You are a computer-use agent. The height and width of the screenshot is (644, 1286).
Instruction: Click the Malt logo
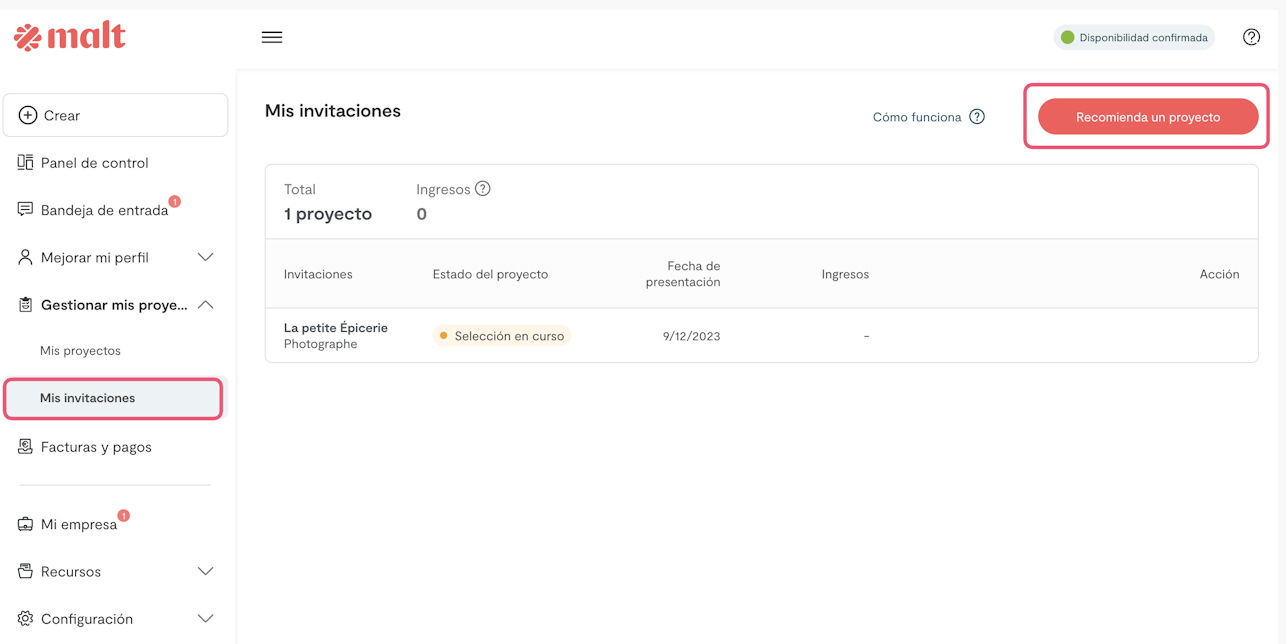(x=70, y=37)
